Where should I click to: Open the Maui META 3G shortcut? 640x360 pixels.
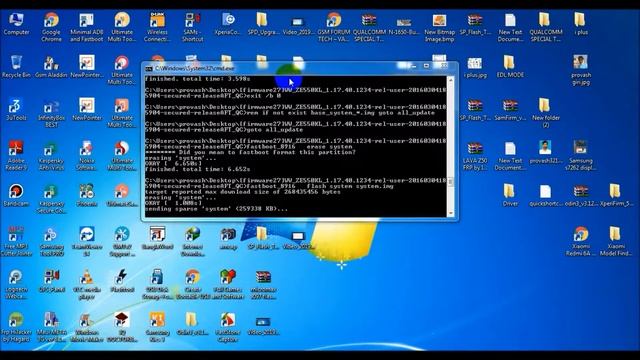[x=51, y=327]
